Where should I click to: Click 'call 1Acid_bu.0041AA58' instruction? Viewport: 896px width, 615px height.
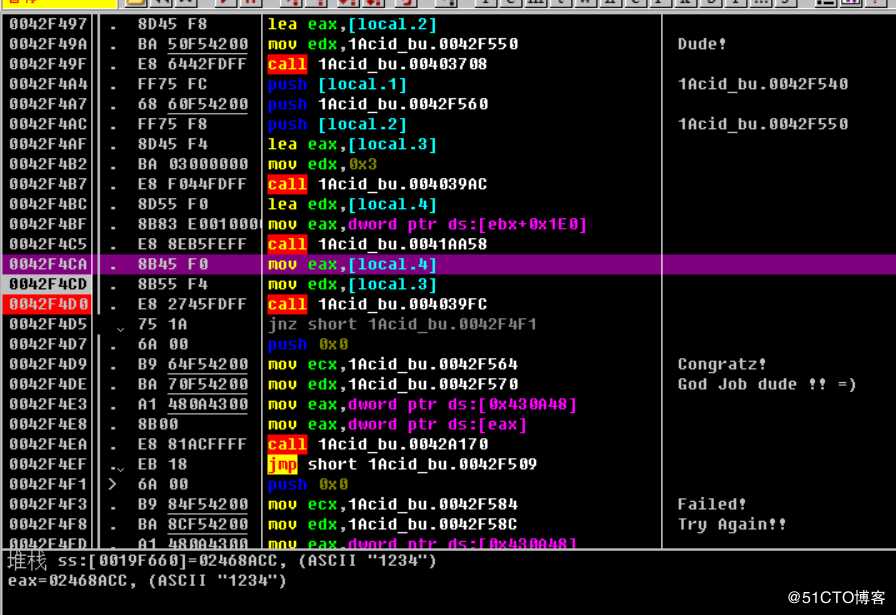tap(377, 245)
